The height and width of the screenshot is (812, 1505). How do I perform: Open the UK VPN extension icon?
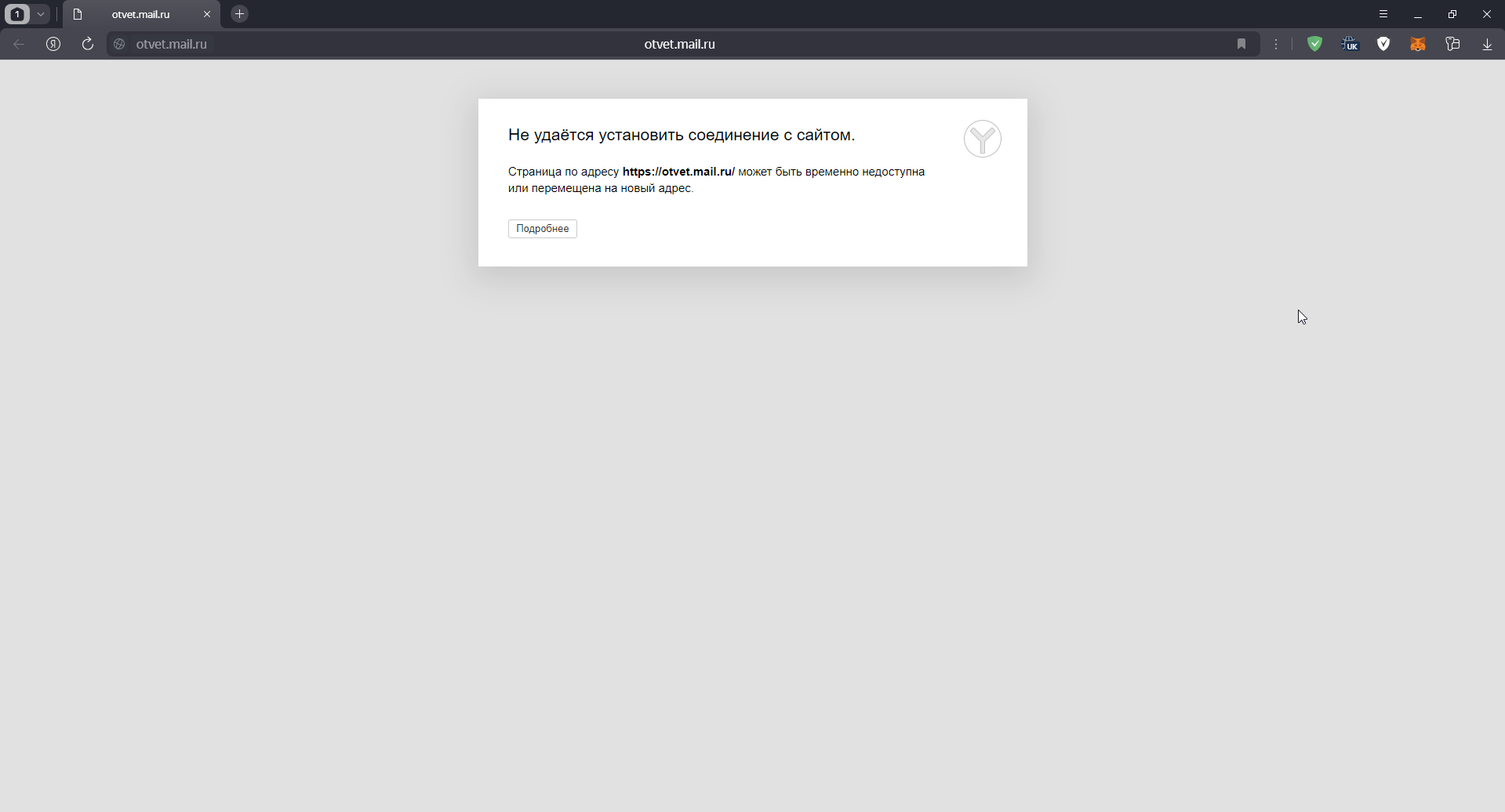(1350, 44)
